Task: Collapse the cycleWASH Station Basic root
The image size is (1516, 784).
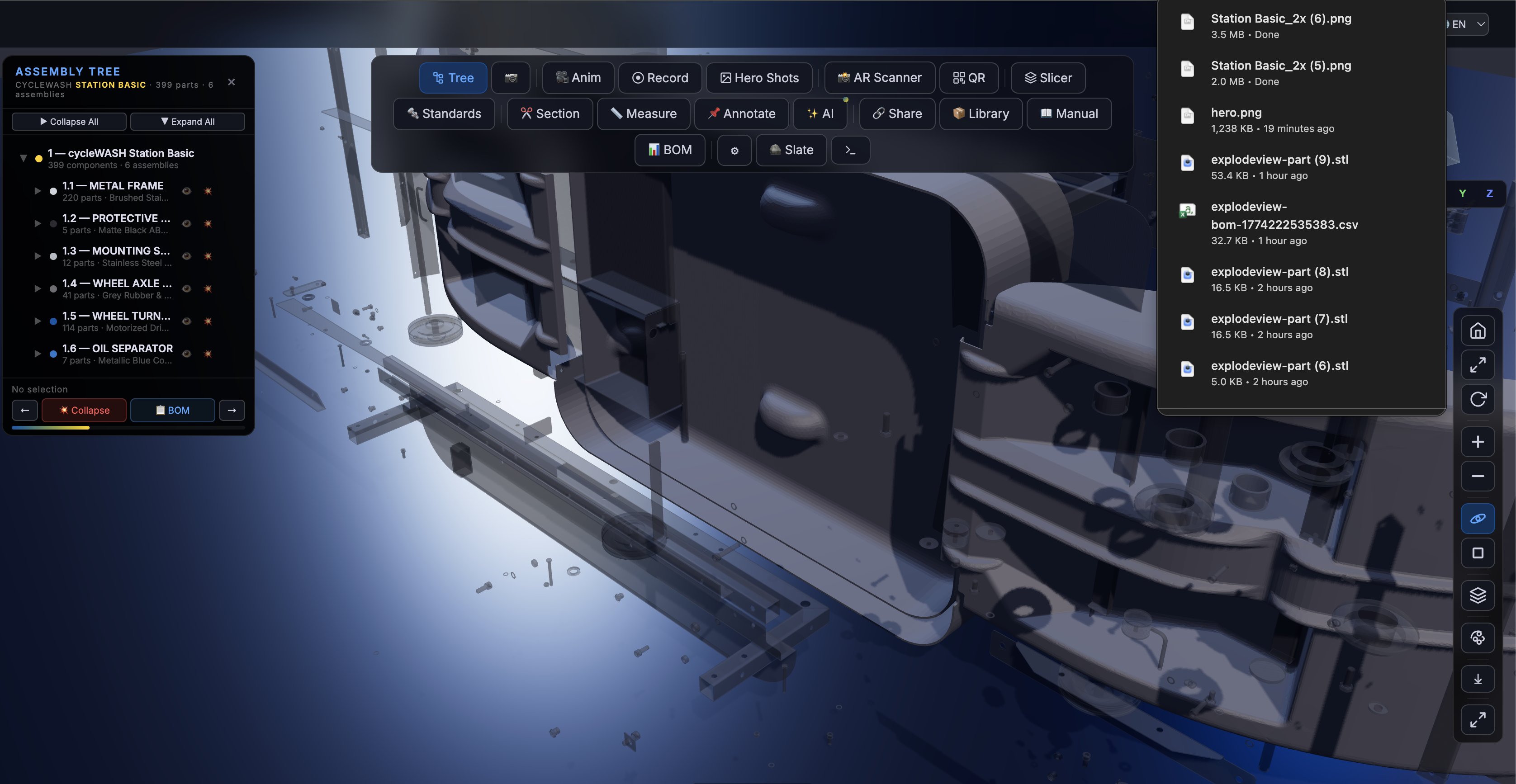Action: (x=24, y=158)
